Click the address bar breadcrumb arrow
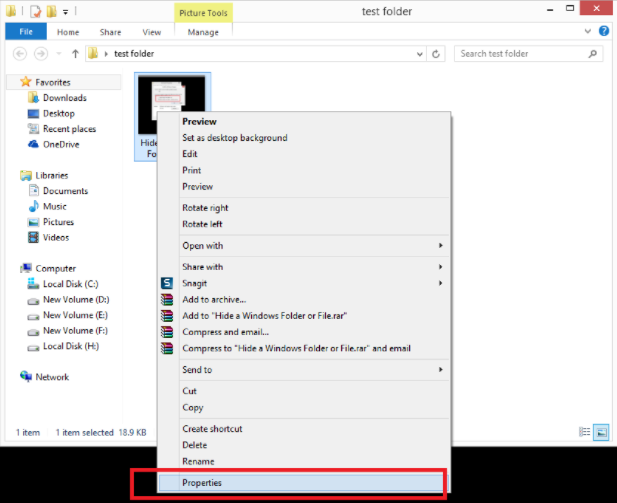Image resolution: width=617 pixels, height=503 pixels. pos(106,54)
